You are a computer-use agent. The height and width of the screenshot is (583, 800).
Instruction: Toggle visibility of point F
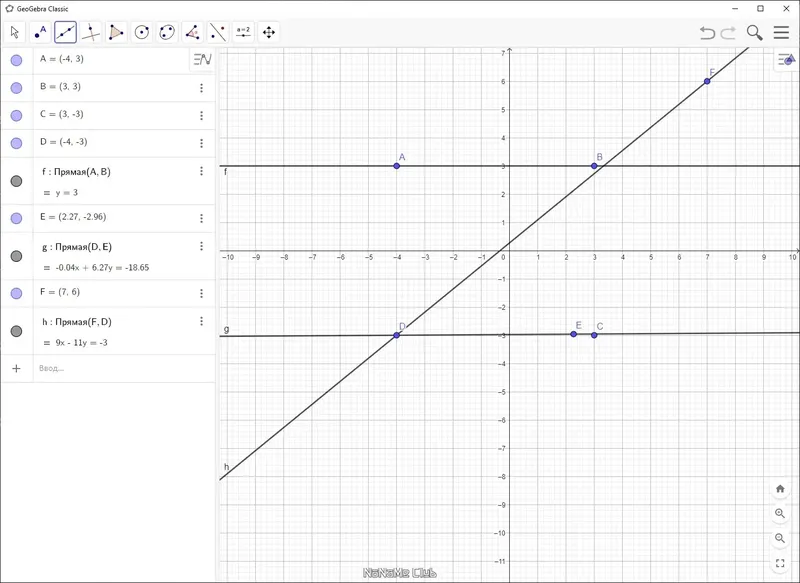coord(16,293)
